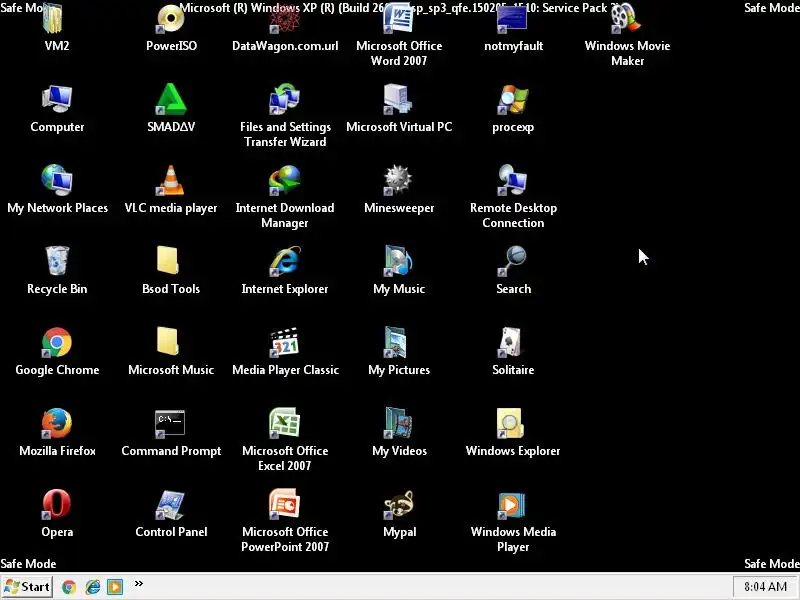Launch media player from Quick Launch

tap(115, 587)
